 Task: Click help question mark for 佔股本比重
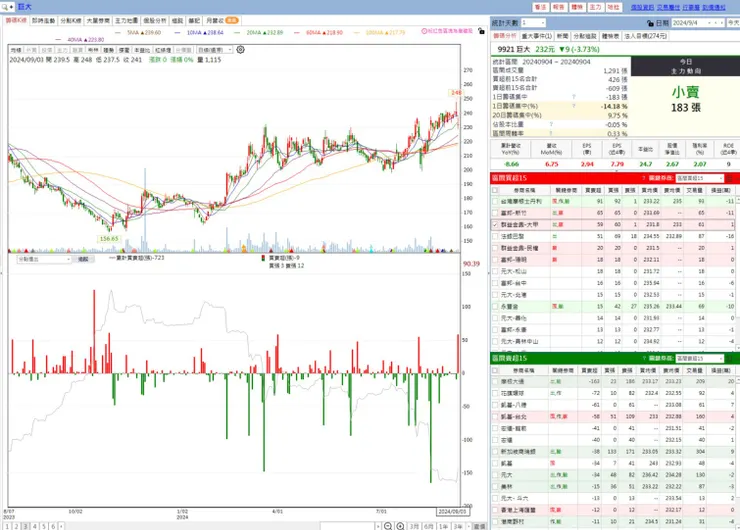tap(551, 124)
